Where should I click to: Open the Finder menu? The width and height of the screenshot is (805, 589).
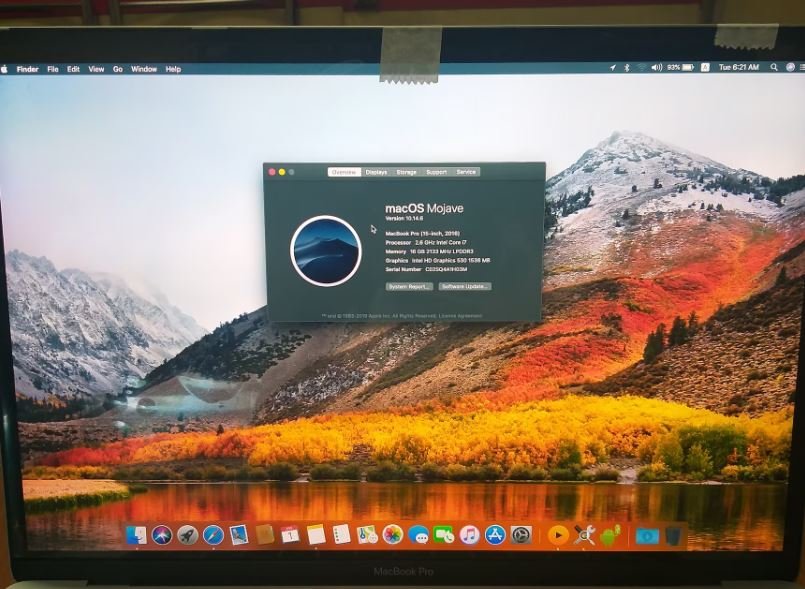(x=28, y=69)
